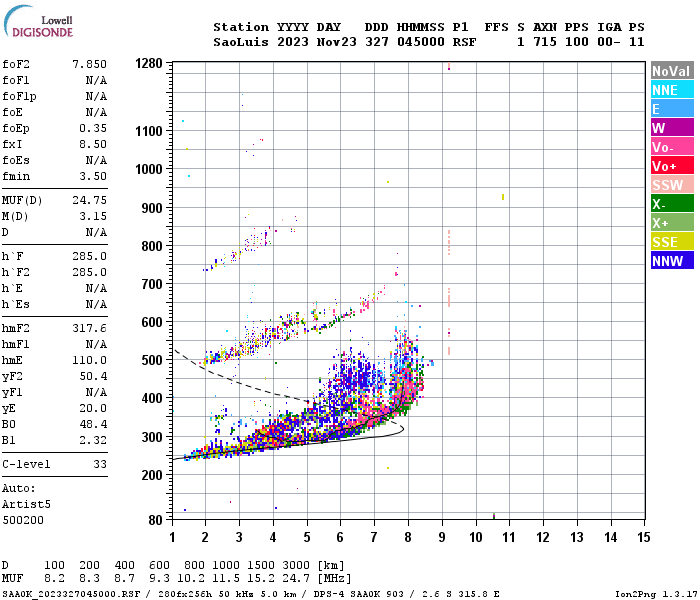Select the NNW dark blue legend swatch
700x600 pixels.
[672, 261]
